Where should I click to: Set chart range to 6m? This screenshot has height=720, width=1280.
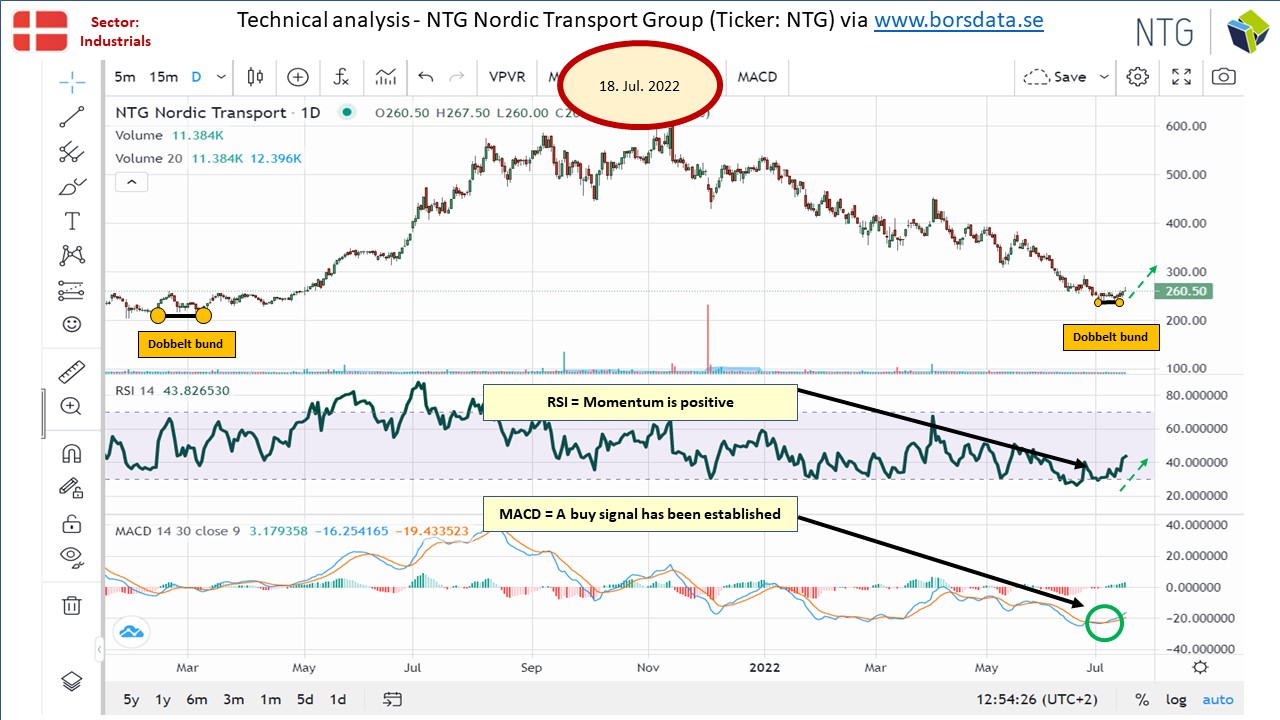[196, 700]
